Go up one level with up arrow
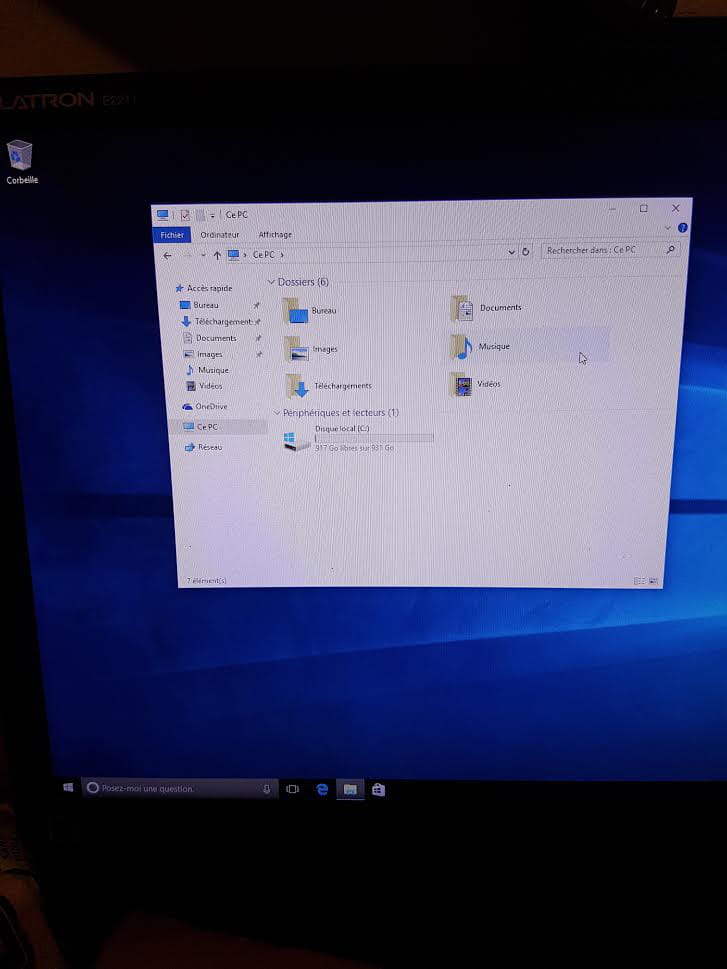The width and height of the screenshot is (727, 969). (217, 255)
